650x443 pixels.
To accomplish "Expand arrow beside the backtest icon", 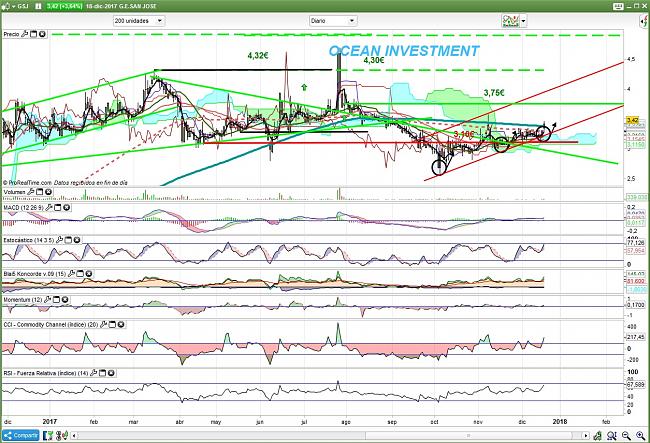I will click(x=524, y=21).
